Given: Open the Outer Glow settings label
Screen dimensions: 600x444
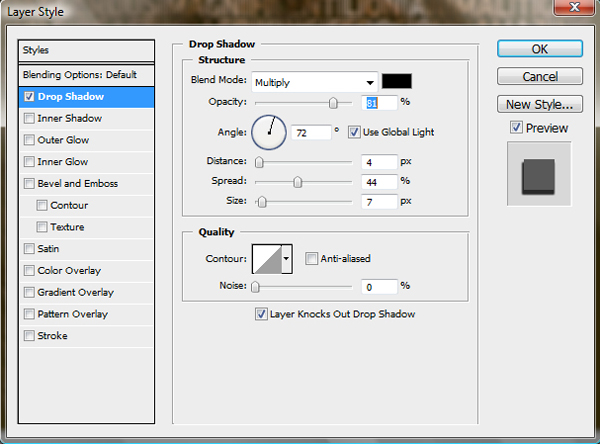Looking at the screenshot, I should [x=63, y=140].
